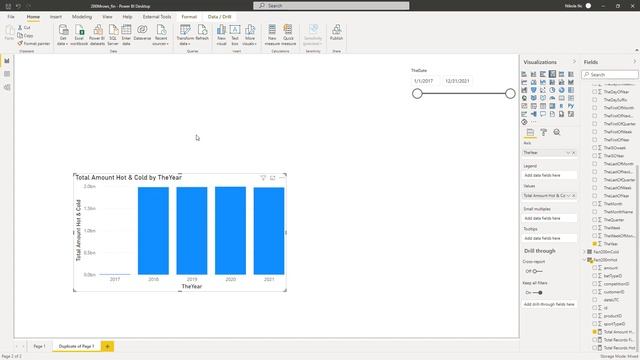640x360 pixels.
Task: Switch to Data view in left sidebar
Action: 7,74
